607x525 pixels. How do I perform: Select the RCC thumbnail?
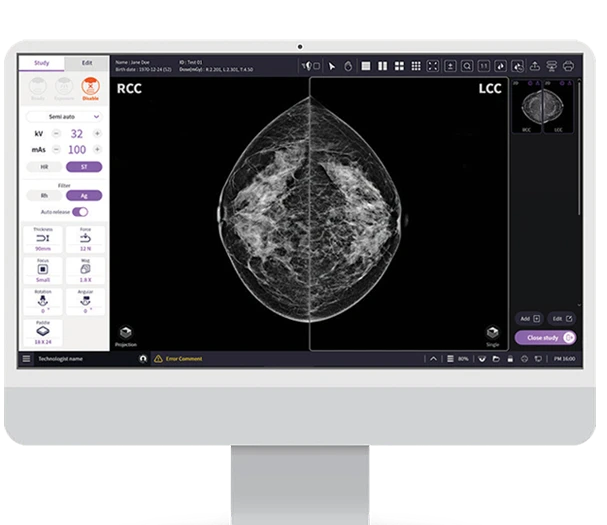click(x=527, y=107)
